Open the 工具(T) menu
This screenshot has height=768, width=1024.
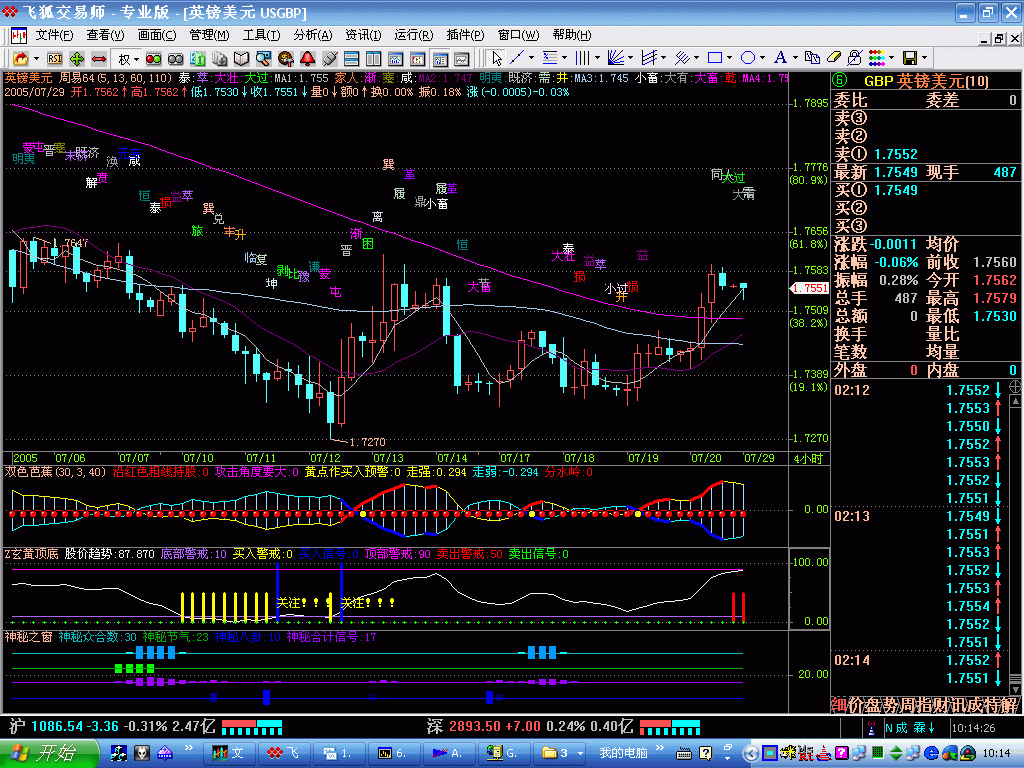pos(261,34)
